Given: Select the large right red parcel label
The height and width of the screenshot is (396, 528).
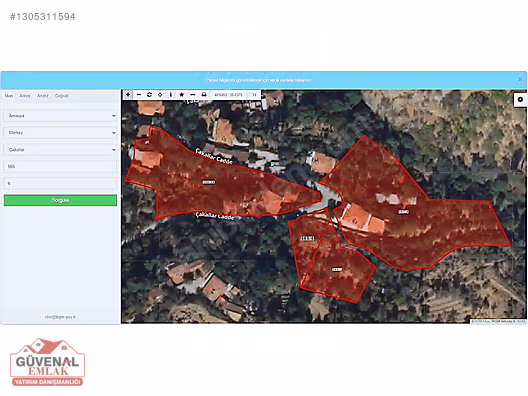Looking at the screenshot, I should point(403,212).
